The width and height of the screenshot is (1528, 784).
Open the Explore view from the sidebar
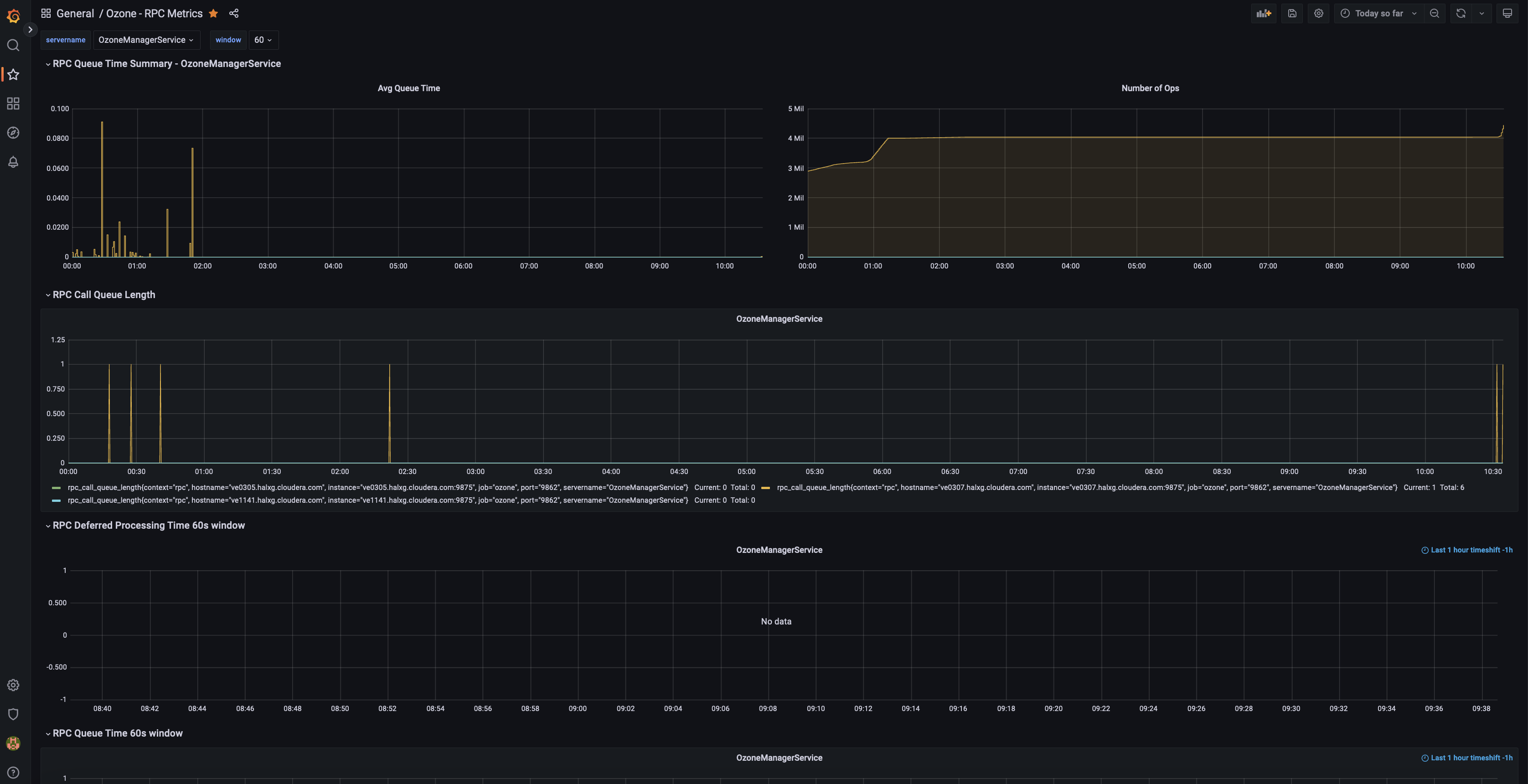[13, 132]
